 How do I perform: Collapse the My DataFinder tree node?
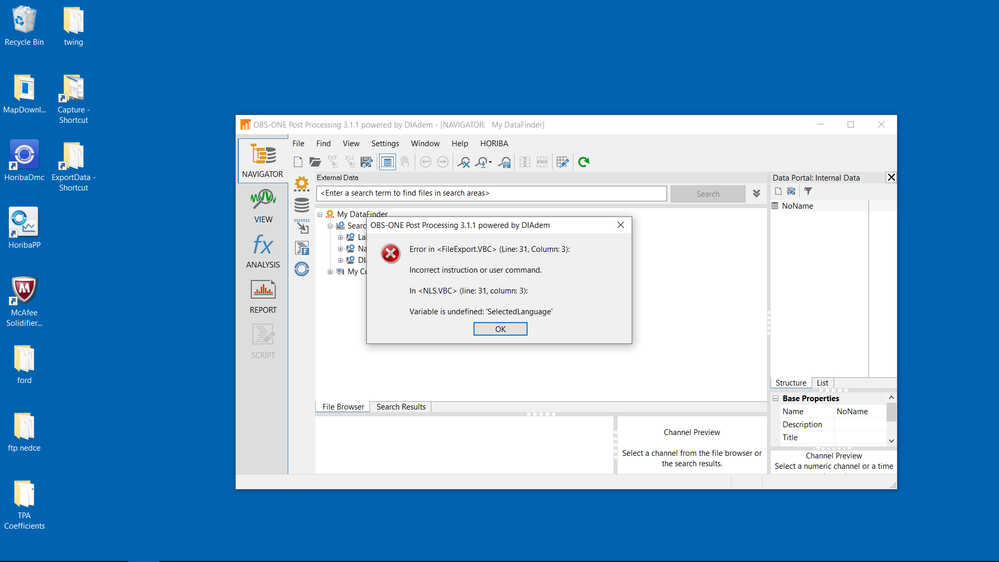[x=320, y=214]
